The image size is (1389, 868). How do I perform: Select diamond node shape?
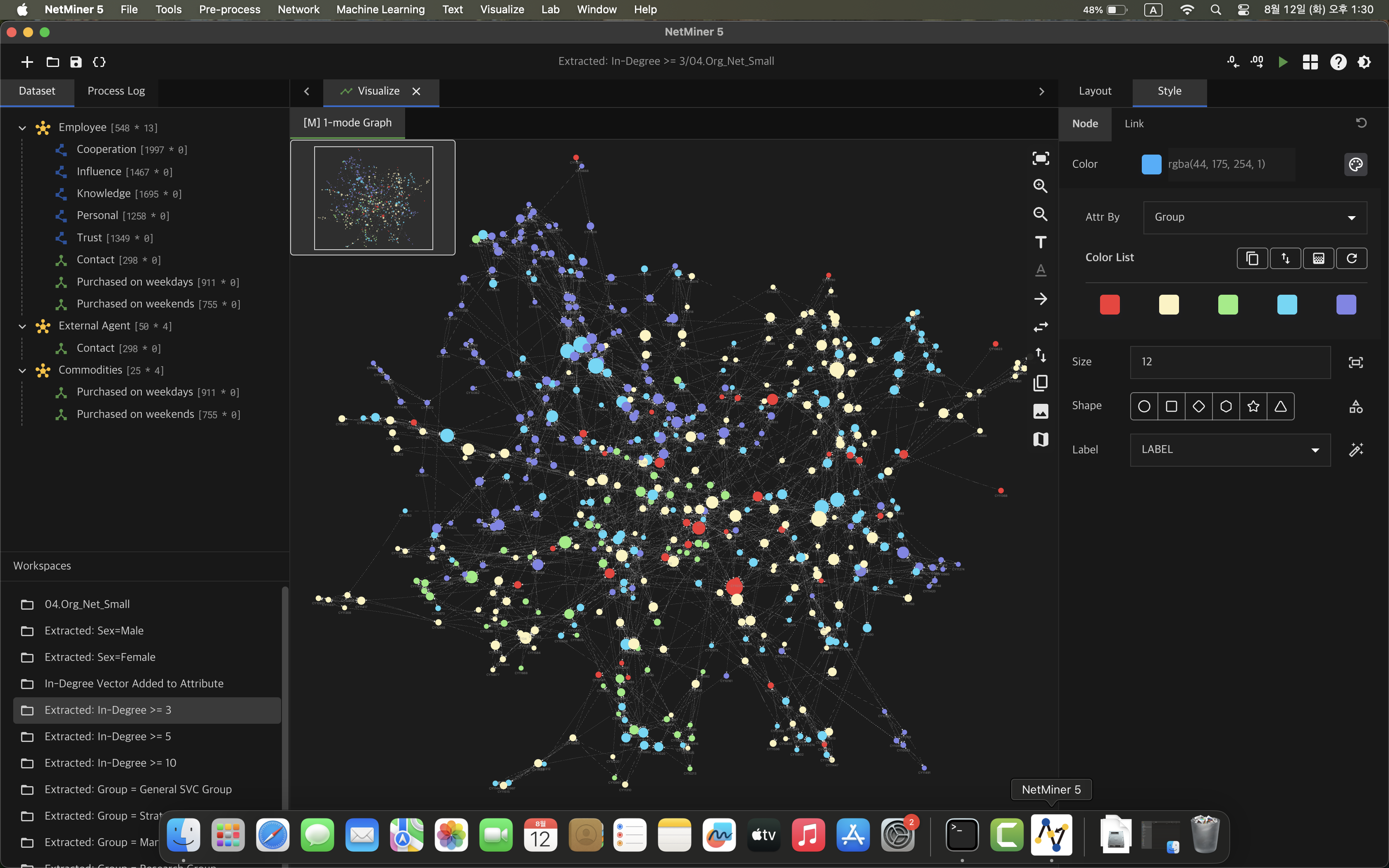1198,406
